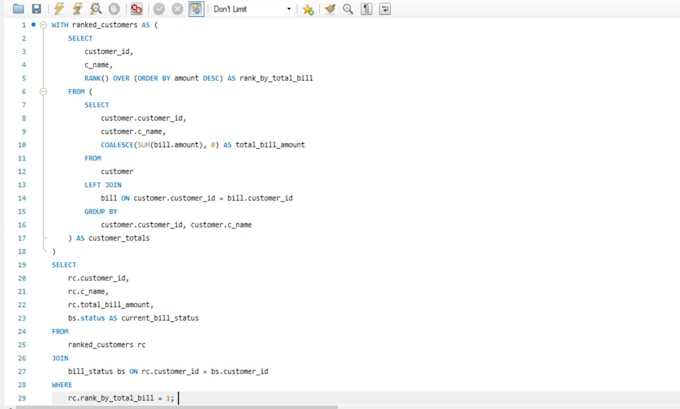Click 'bill.customer_id' on line 14

pos(260,198)
